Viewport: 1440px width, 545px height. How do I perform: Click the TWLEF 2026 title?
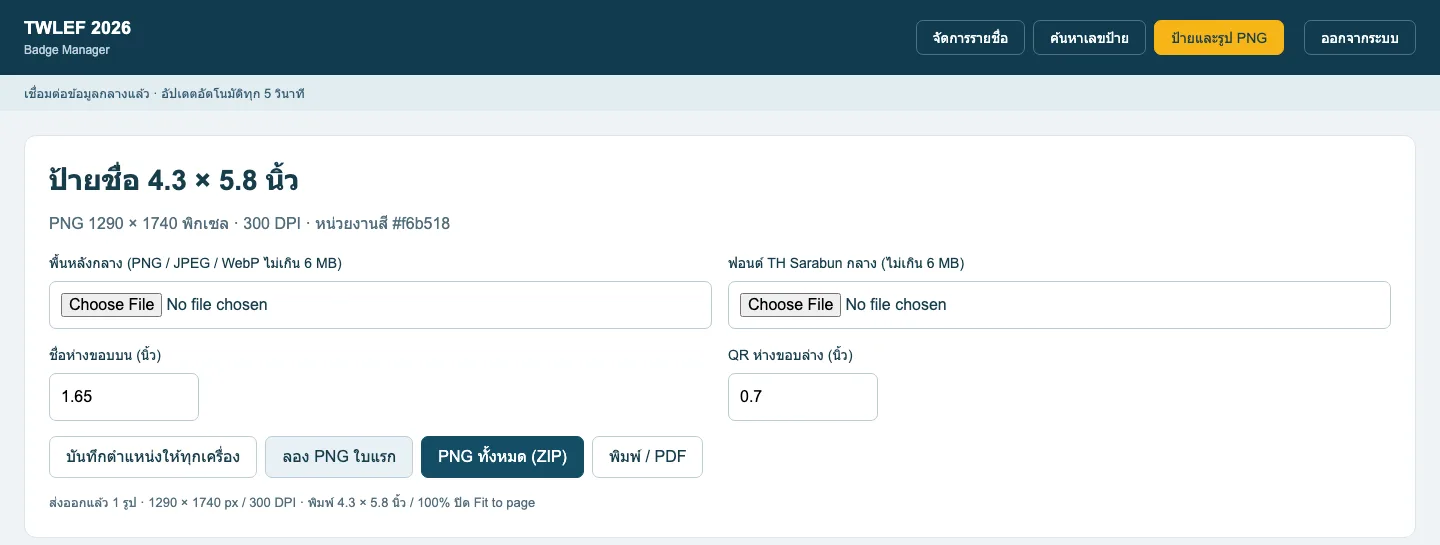(x=77, y=28)
